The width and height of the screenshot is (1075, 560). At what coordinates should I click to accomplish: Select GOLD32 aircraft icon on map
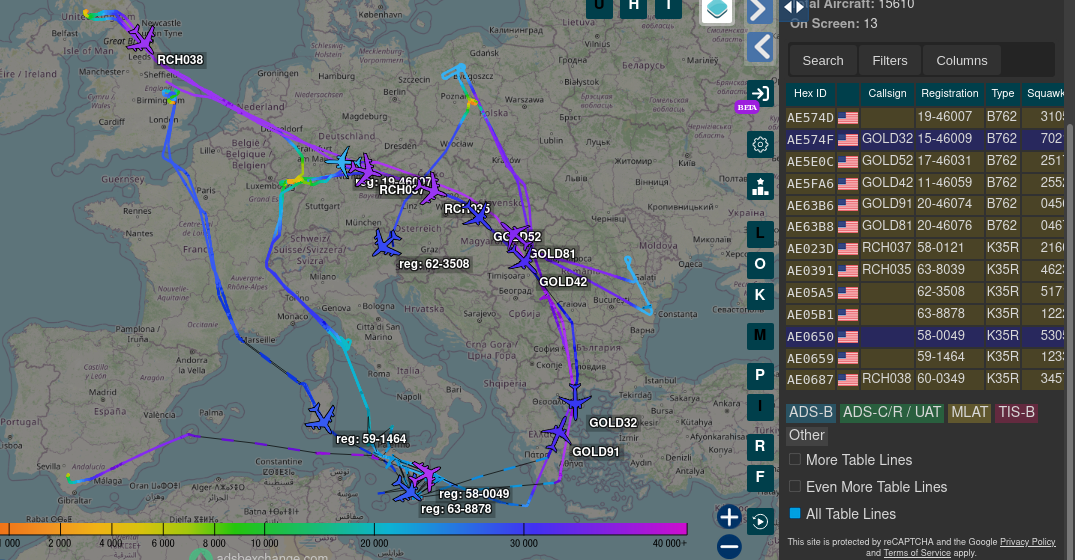[575, 400]
